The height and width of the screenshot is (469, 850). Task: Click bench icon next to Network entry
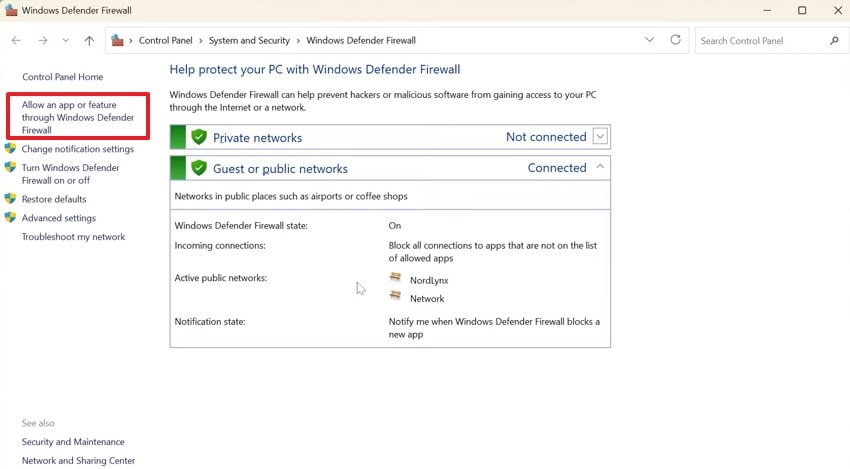(x=395, y=295)
